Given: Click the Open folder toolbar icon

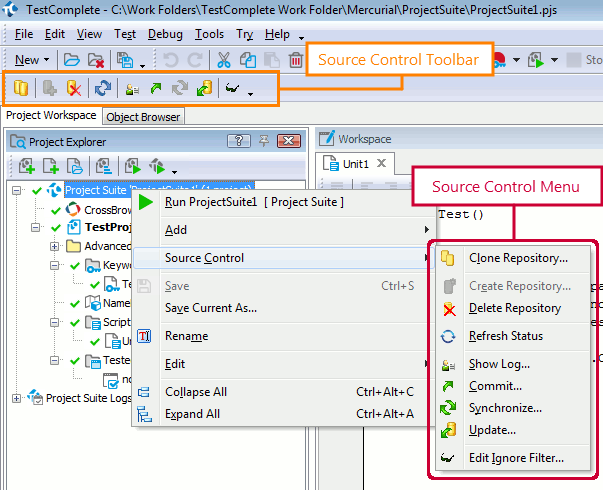Looking at the screenshot, I should pos(72,60).
